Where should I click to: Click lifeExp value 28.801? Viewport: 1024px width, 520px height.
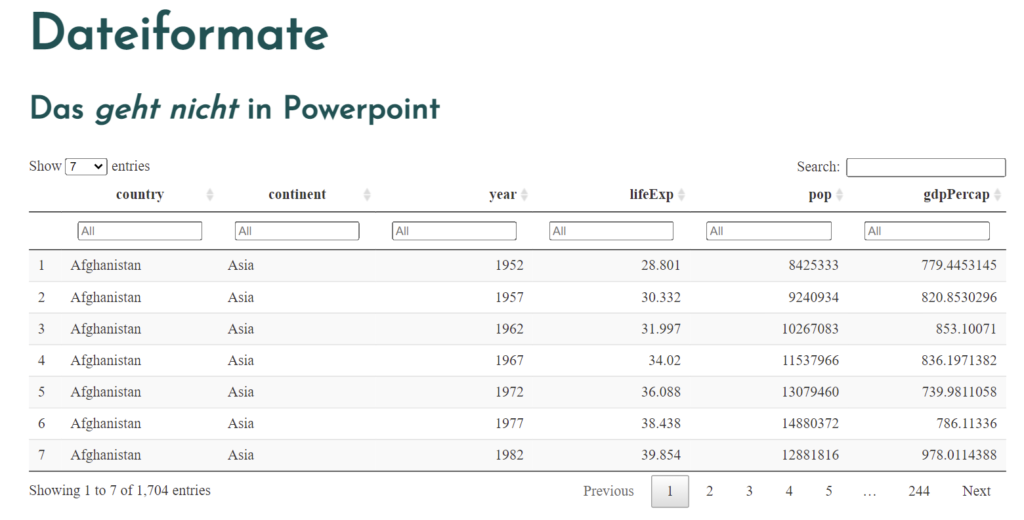pos(660,265)
